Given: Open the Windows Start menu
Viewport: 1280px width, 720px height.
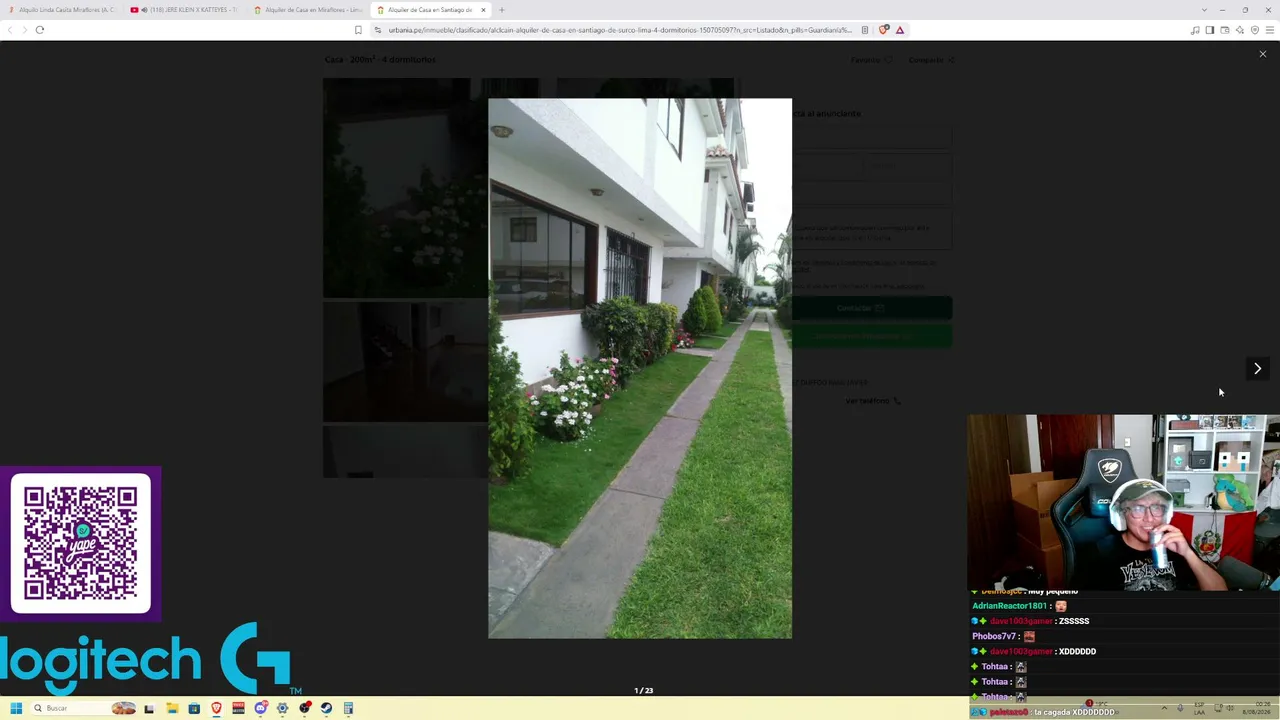Looking at the screenshot, I should point(16,708).
